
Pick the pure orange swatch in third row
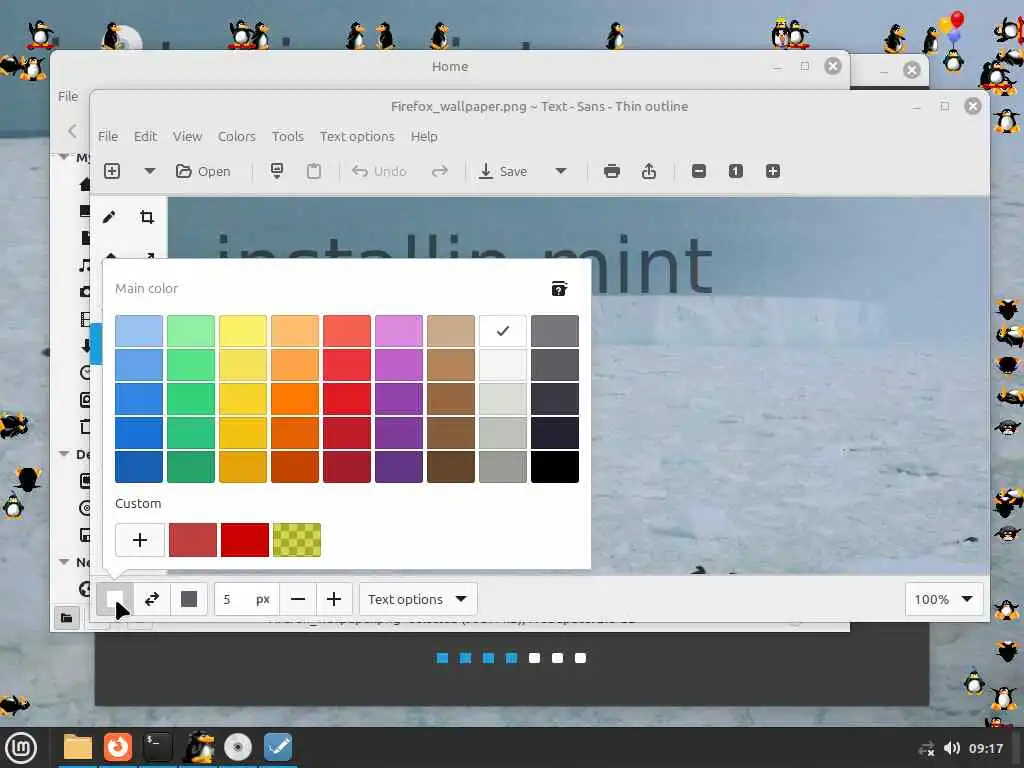coord(295,399)
